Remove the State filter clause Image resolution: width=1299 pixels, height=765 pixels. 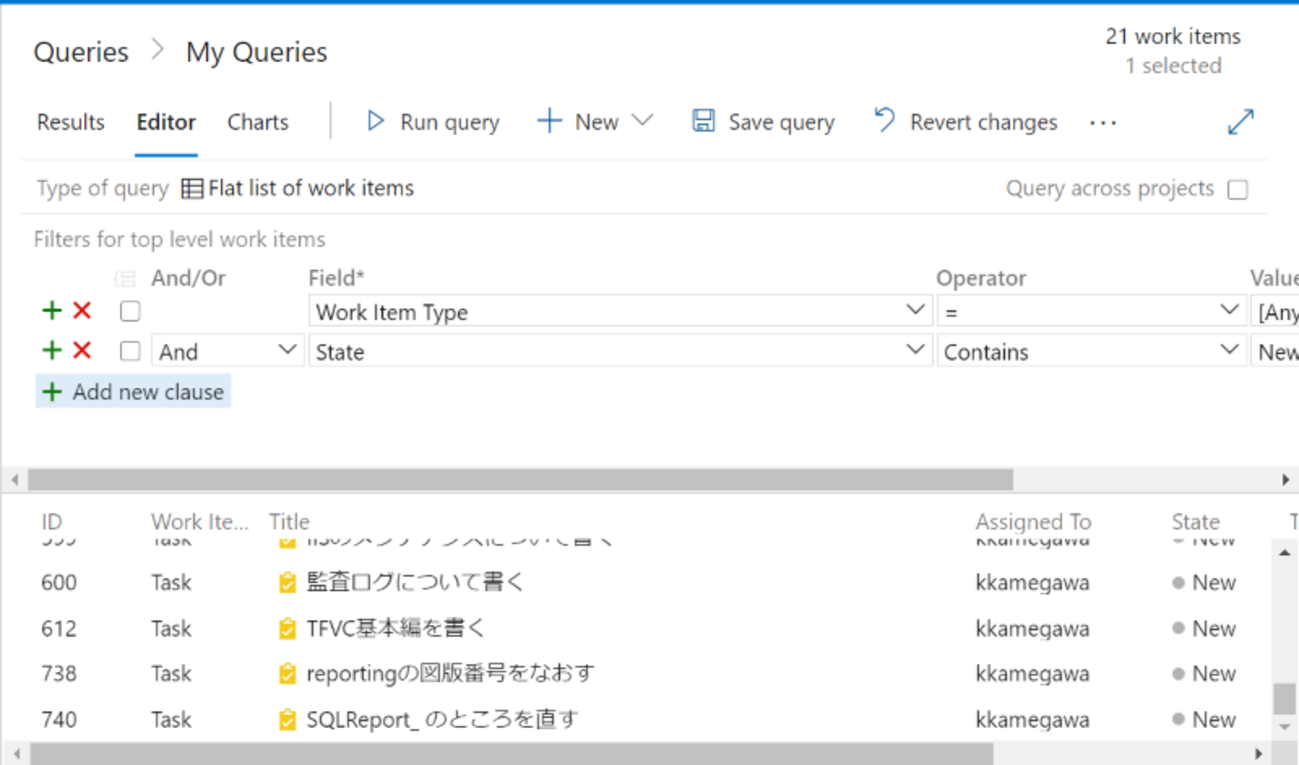pyautogui.click(x=82, y=351)
